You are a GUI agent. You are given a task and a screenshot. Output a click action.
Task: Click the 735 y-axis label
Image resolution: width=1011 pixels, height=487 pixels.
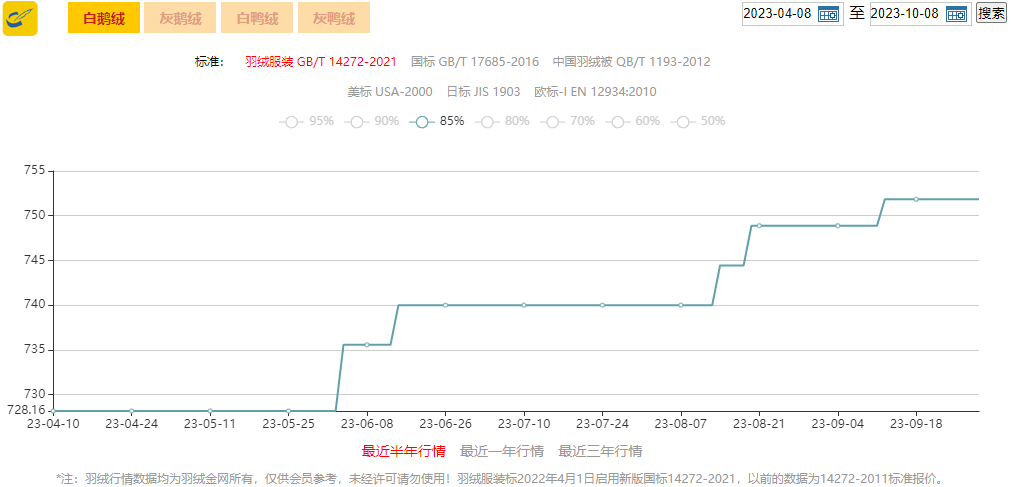[x=35, y=350]
